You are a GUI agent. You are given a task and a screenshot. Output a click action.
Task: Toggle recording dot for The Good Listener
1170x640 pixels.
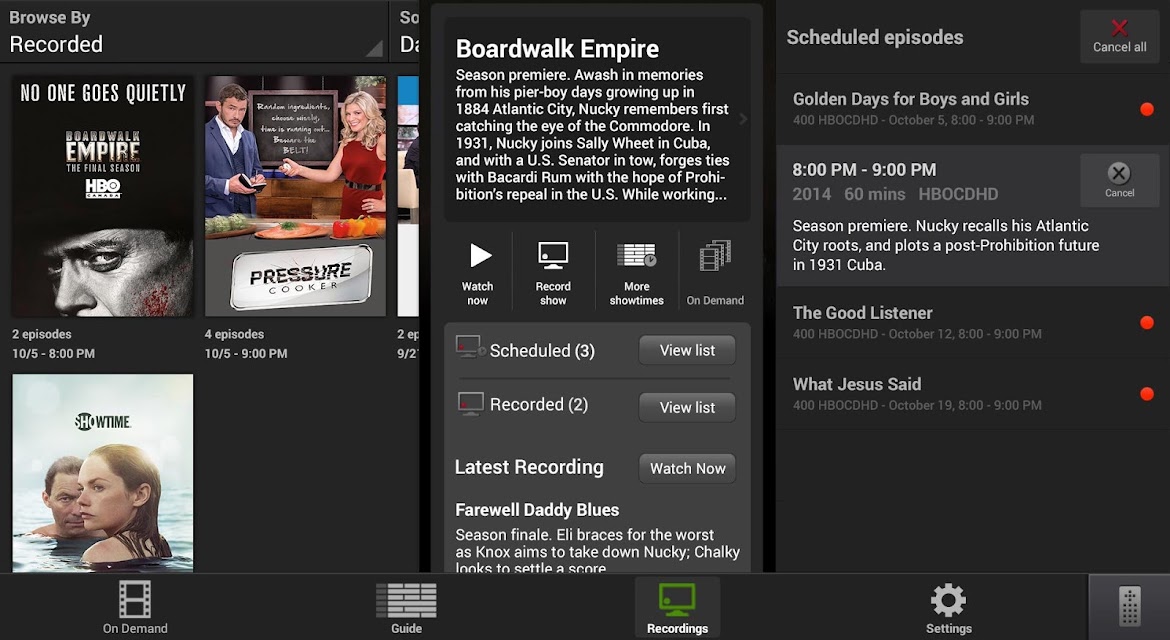pos(1147,323)
